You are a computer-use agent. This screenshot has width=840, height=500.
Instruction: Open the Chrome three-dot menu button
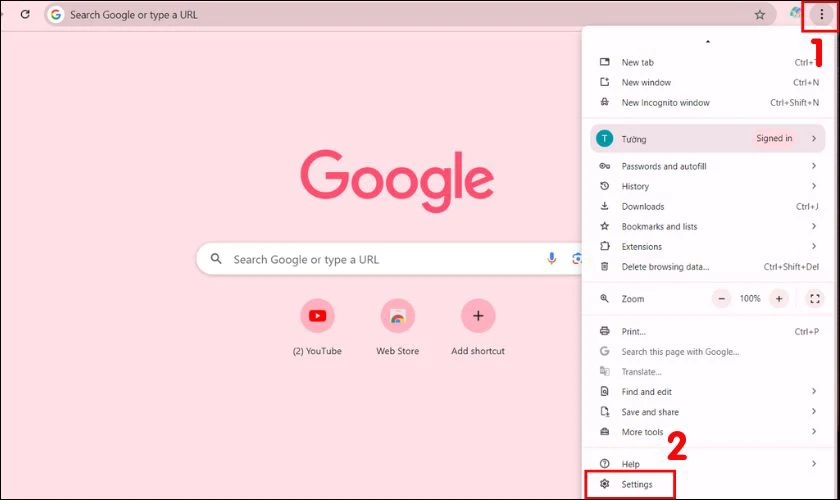point(821,15)
